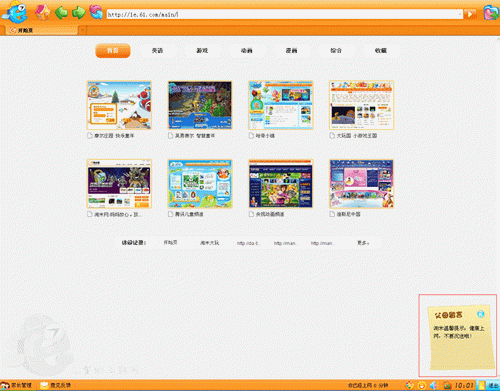
Task: Click into the URL address field
Action: pyautogui.click(x=282, y=14)
